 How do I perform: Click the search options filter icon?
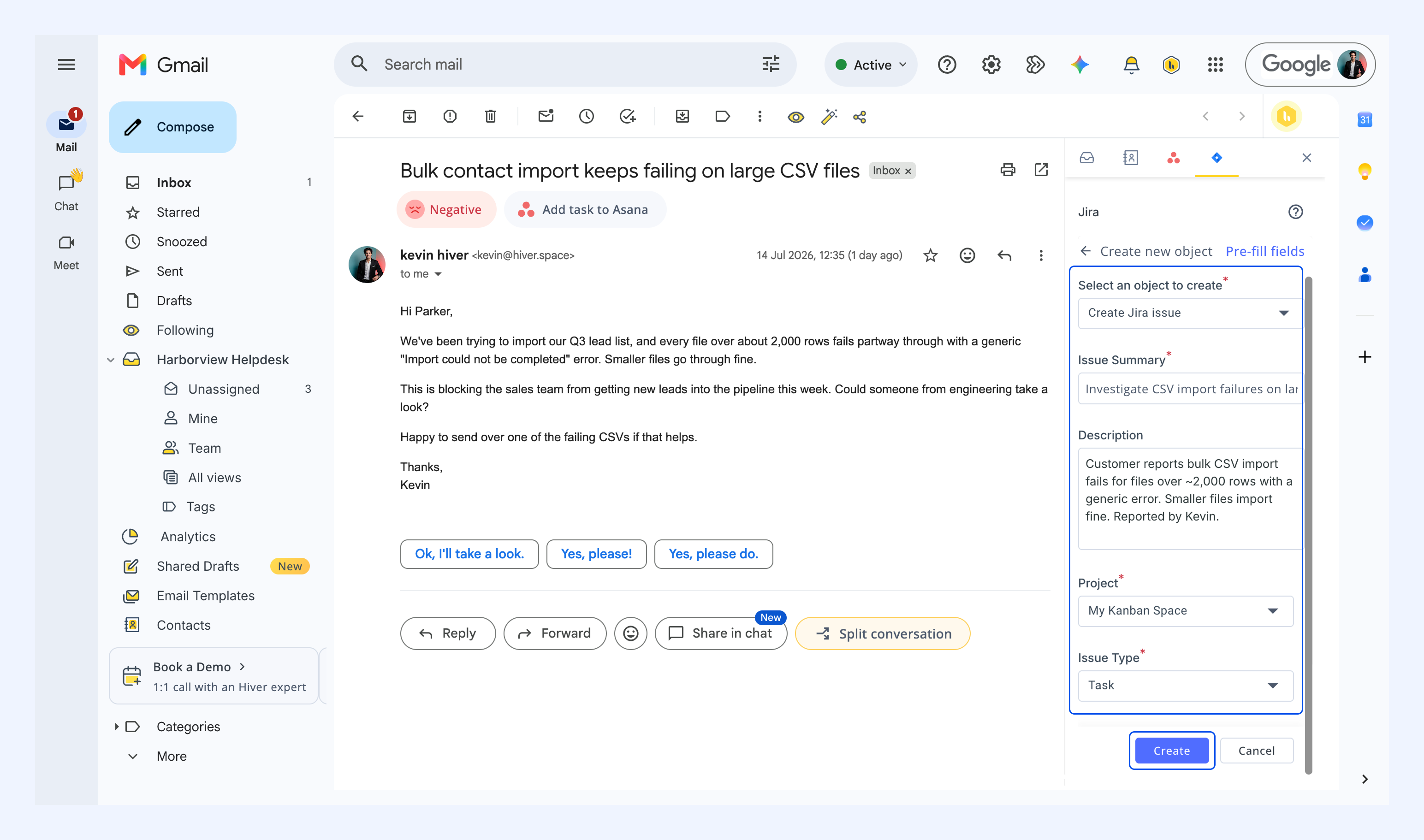pos(771,64)
